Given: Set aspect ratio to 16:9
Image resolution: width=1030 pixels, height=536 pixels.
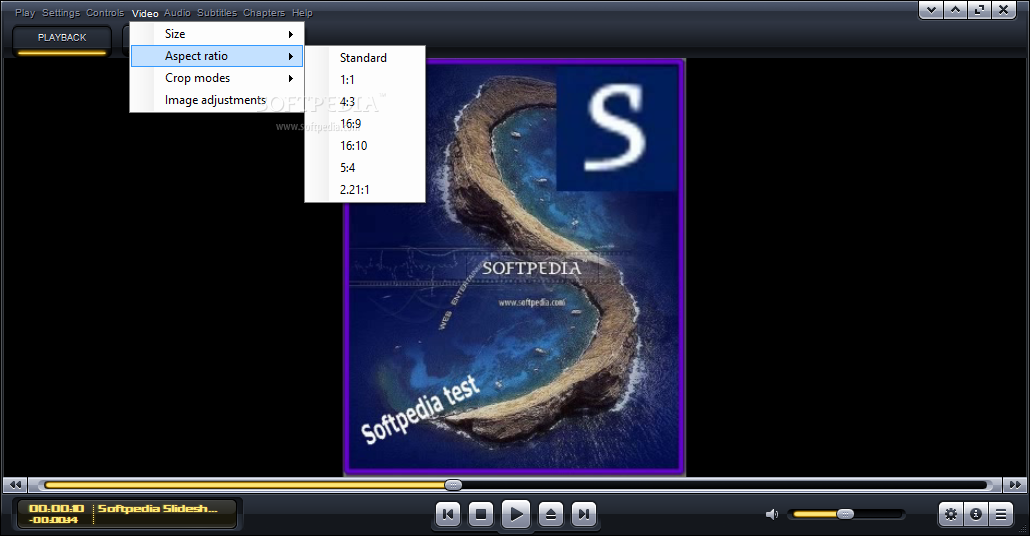Looking at the screenshot, I should [x=365, y=123].
